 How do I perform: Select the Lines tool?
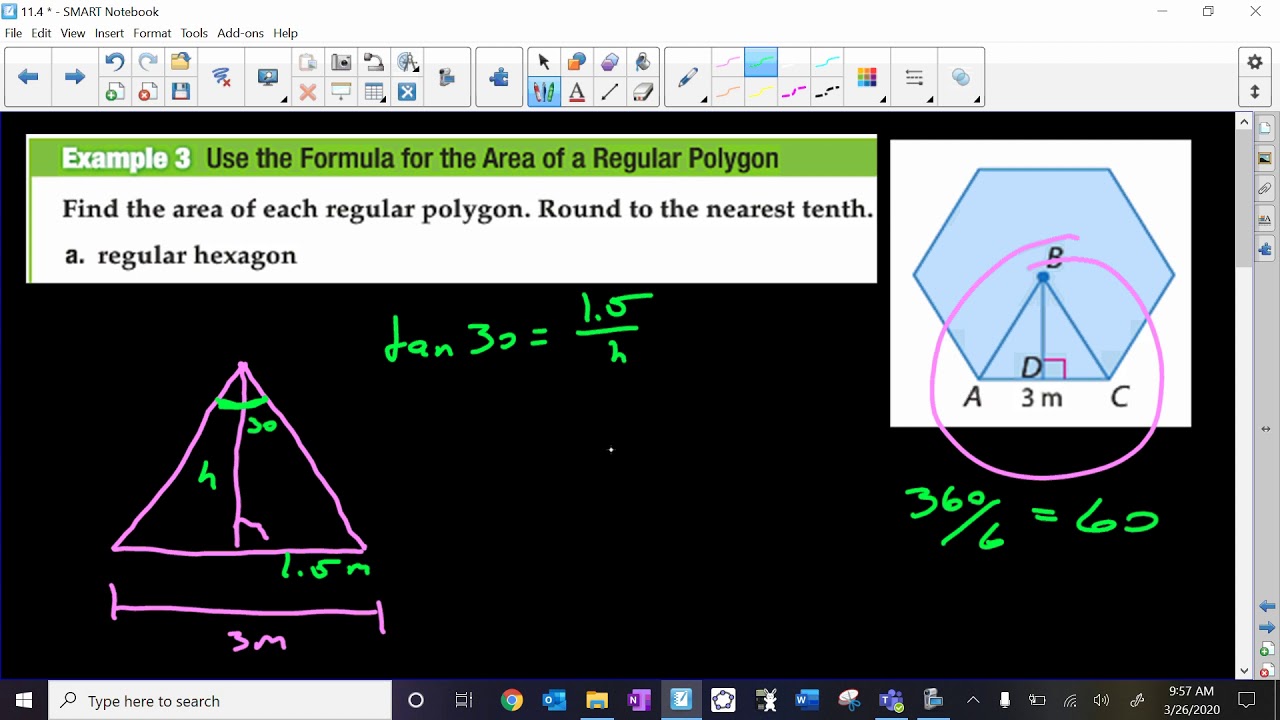coord(610,92)
